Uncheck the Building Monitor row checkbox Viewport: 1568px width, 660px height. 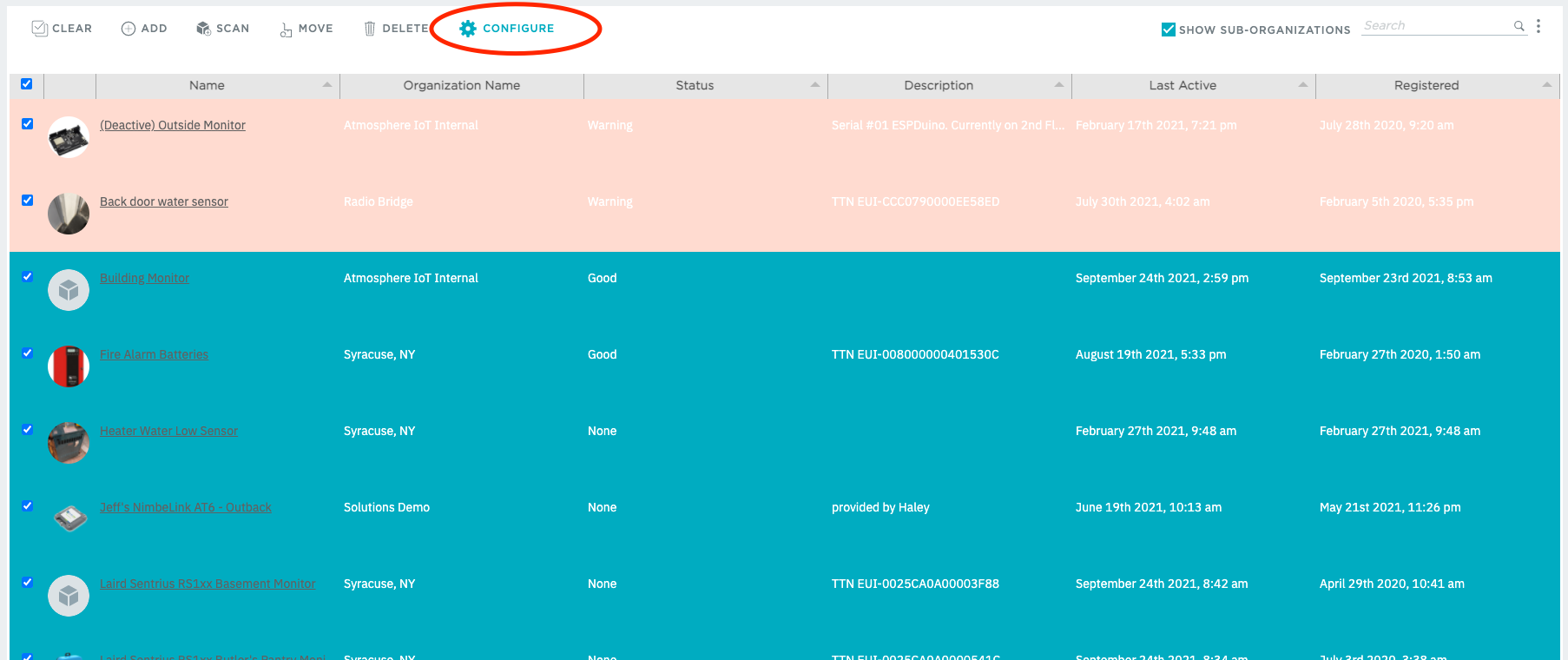click(x=27, y=277)
